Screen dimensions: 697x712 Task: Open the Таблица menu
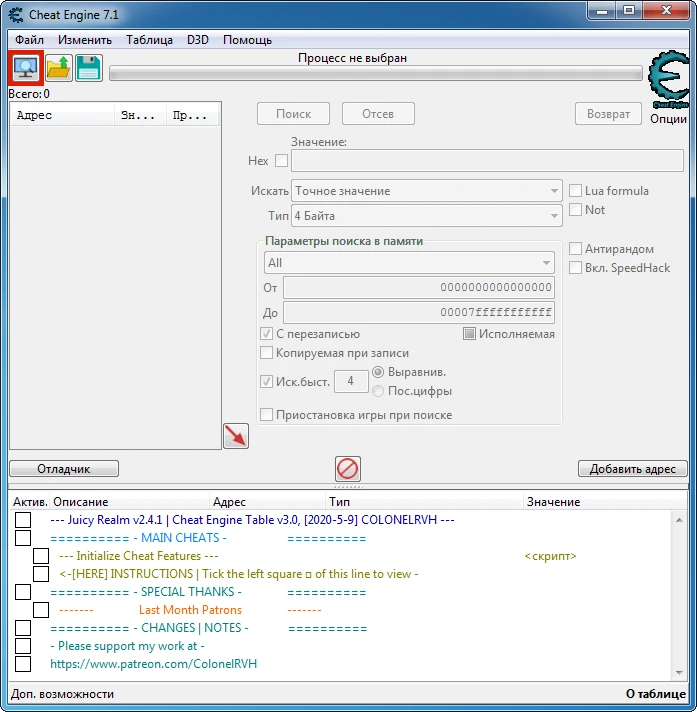(149, 40)
